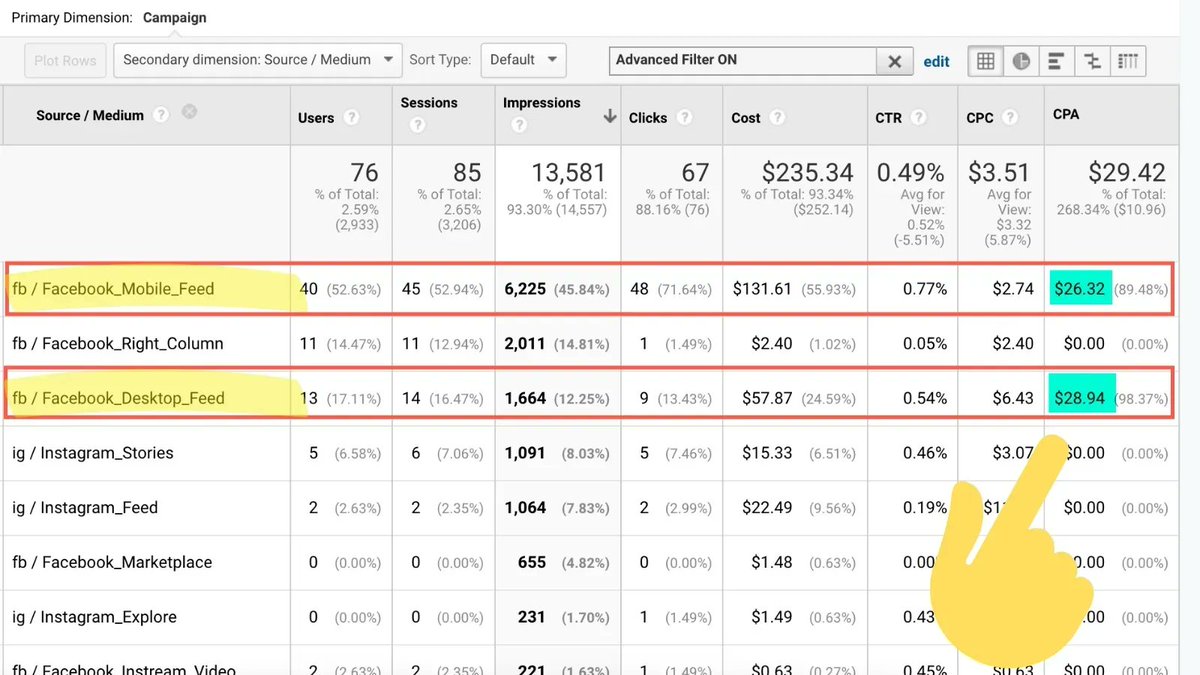Screen dimensions: 1200x675
Task: Clear the advanced filter with X
Action: (x=894, y=61)
